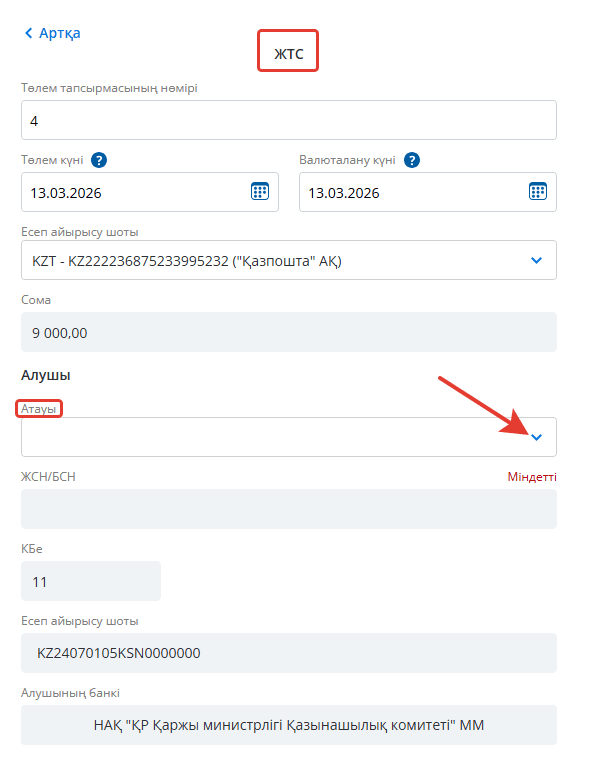Click the Төлем күні date field 13.03.2026
The width and height of the screenshot is (589, 758).
(149, 192)
